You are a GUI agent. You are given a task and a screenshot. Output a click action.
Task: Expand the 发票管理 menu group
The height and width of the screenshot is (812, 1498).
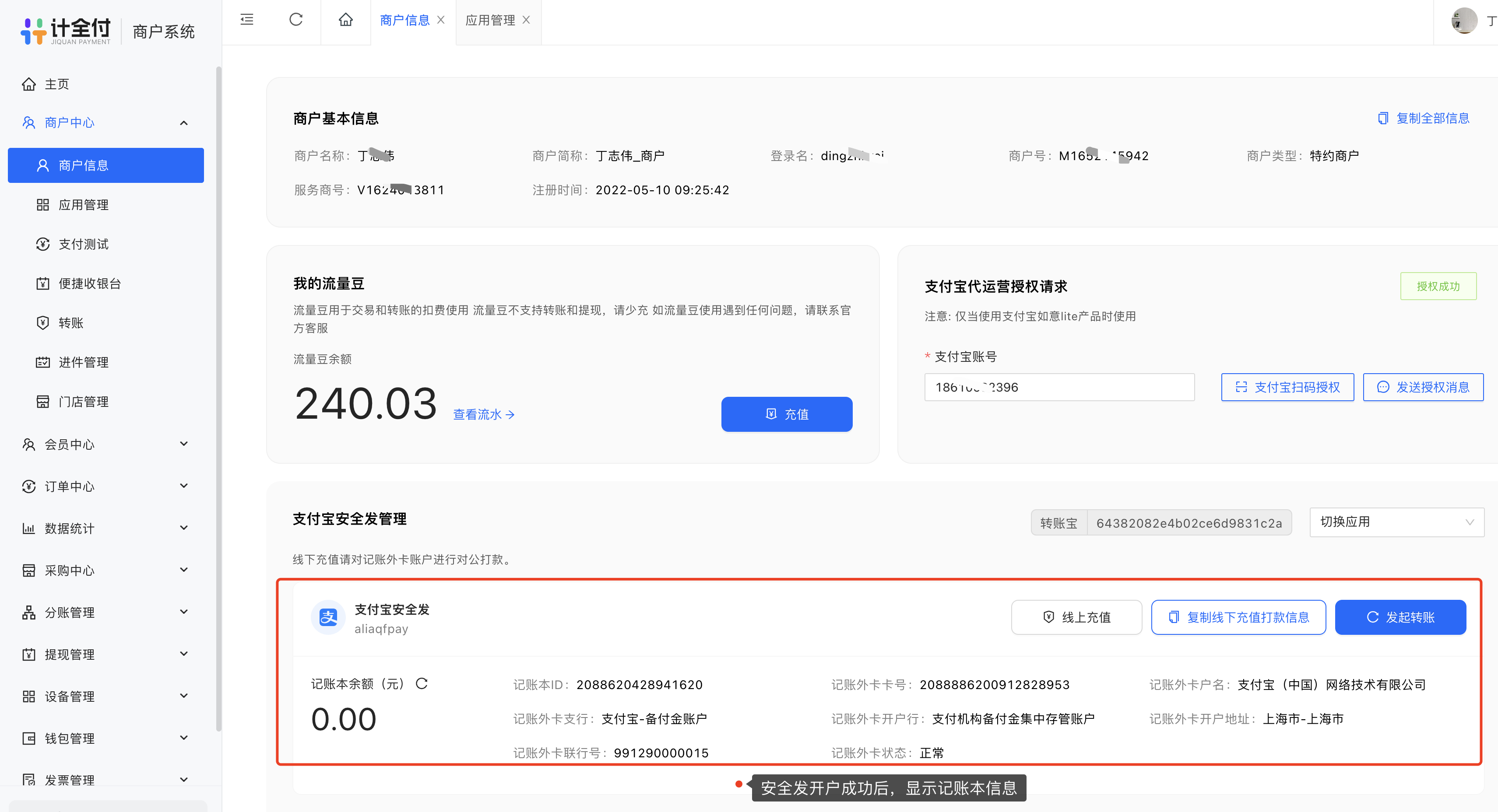[x=106, y=780]
